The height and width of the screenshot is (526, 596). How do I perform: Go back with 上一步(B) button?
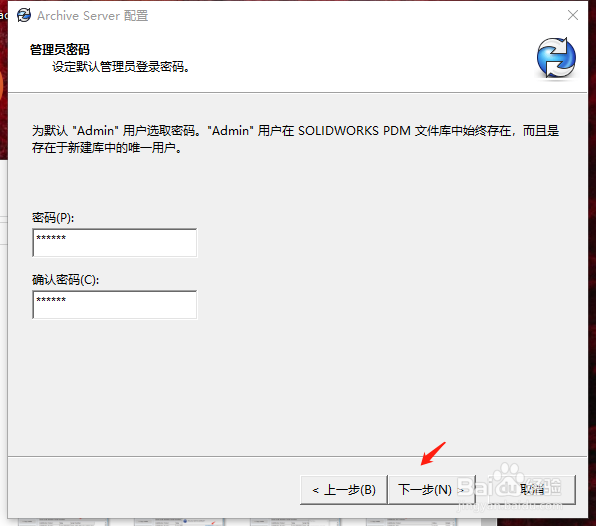coord(344,490)
